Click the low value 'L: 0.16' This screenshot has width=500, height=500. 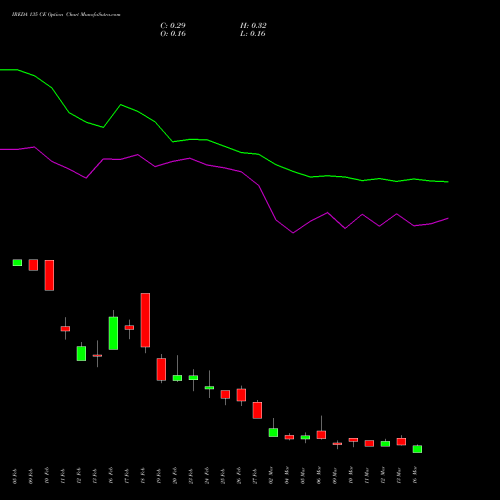click(253, 34)
